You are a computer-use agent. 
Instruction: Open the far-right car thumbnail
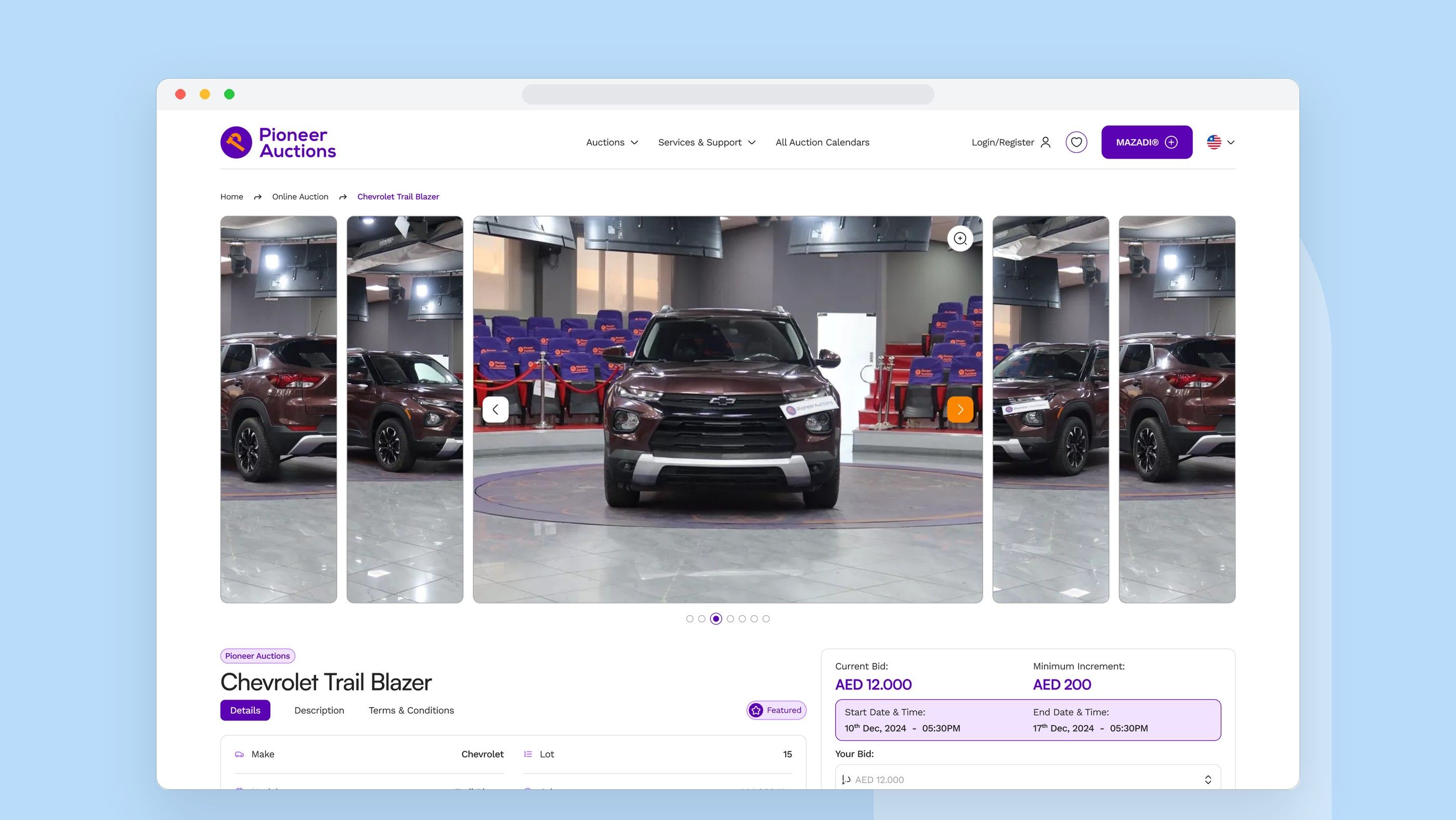(x=1177, y=409)
